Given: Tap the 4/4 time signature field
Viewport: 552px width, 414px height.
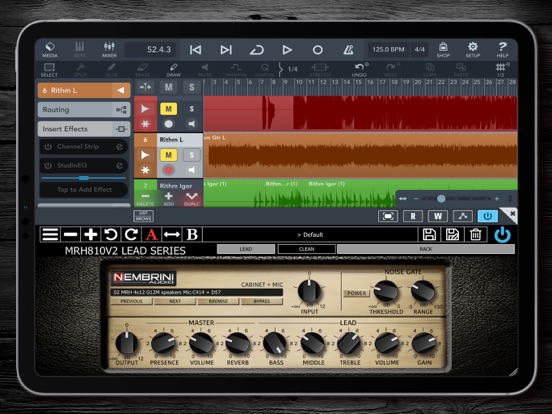Looking at the screenshot, I should pyautogui.click(x=420, y=50).
